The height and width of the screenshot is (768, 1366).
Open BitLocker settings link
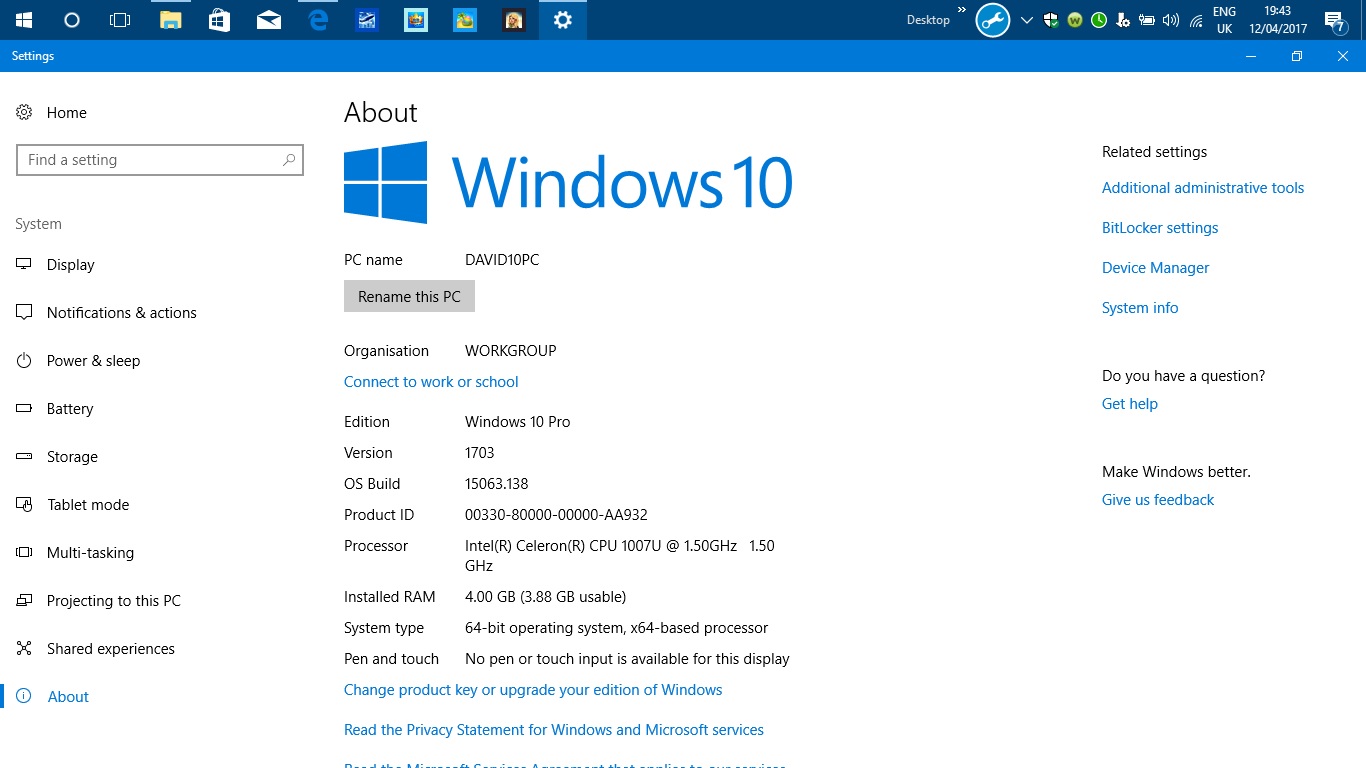point(1160,228)
